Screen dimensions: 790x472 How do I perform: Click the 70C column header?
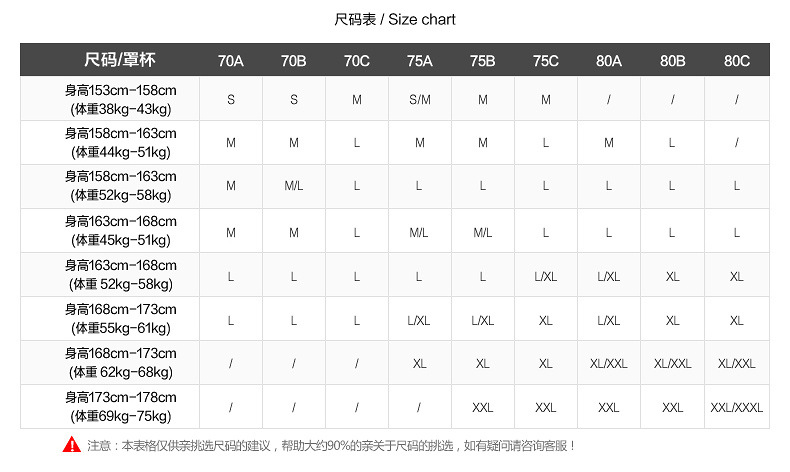[357, 61]
